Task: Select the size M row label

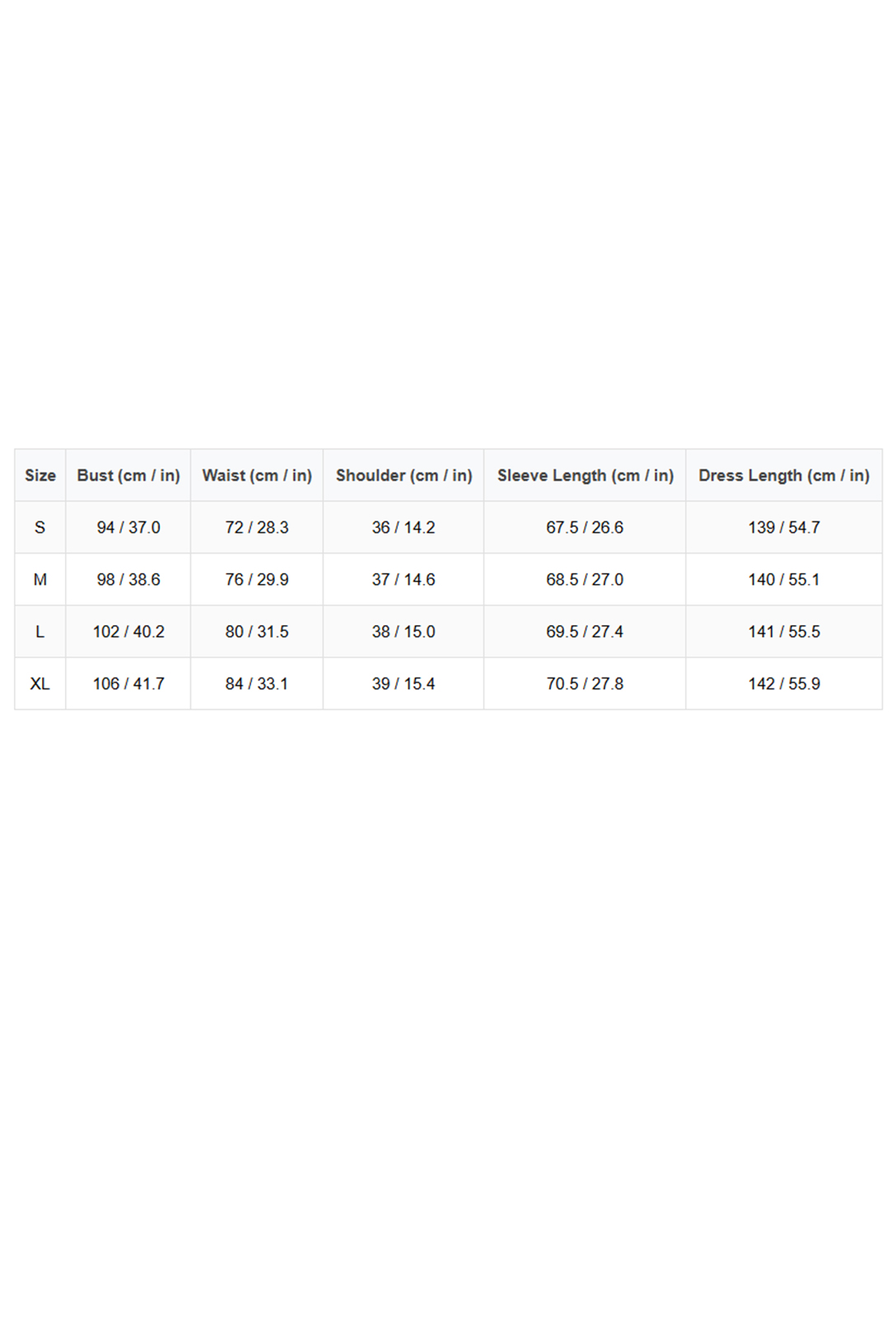Action: pos(40,580)
